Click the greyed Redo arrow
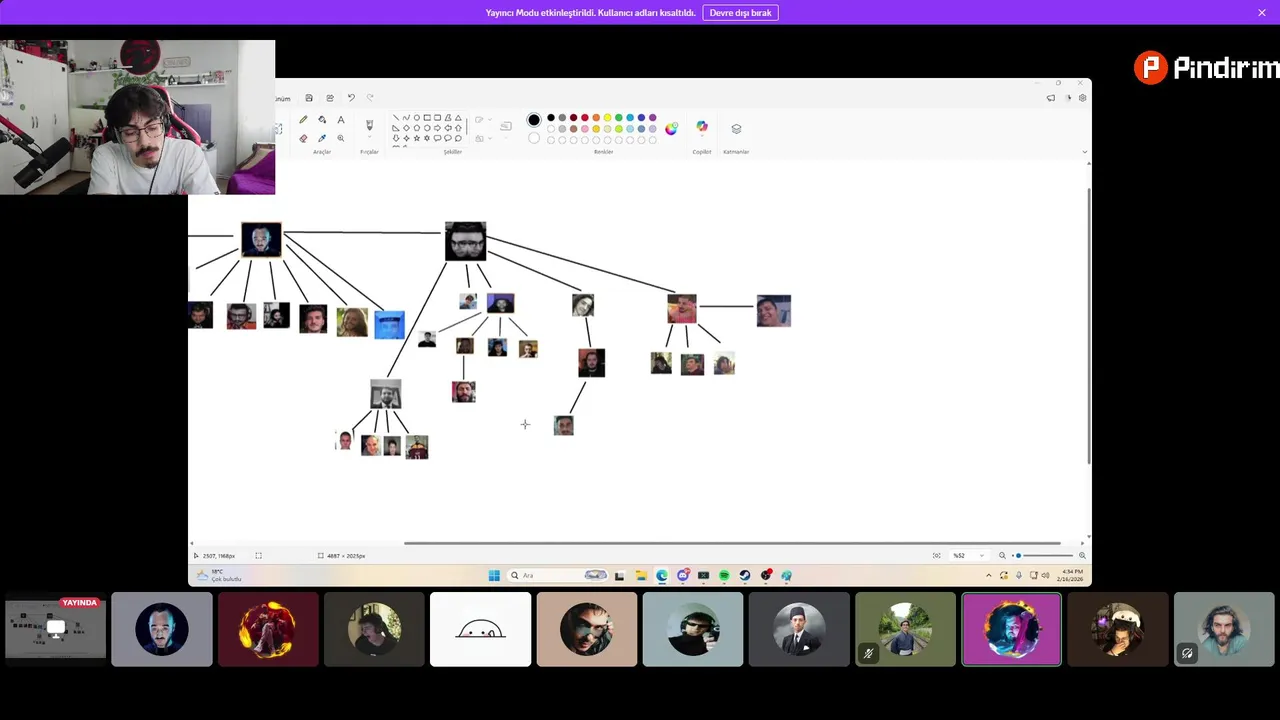Viewport: 1280px width, 720px height. click(370, 98)
